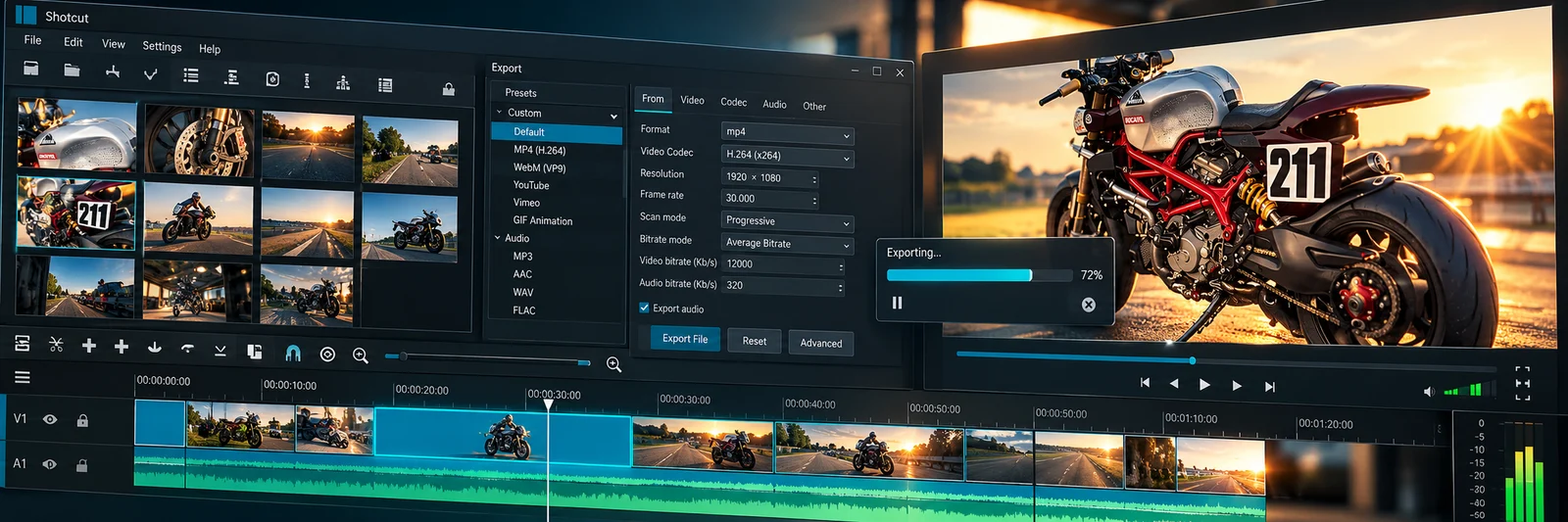Click the Frame rate stepper arrows
Screen dimensions: 1568x522
point(814,200)
